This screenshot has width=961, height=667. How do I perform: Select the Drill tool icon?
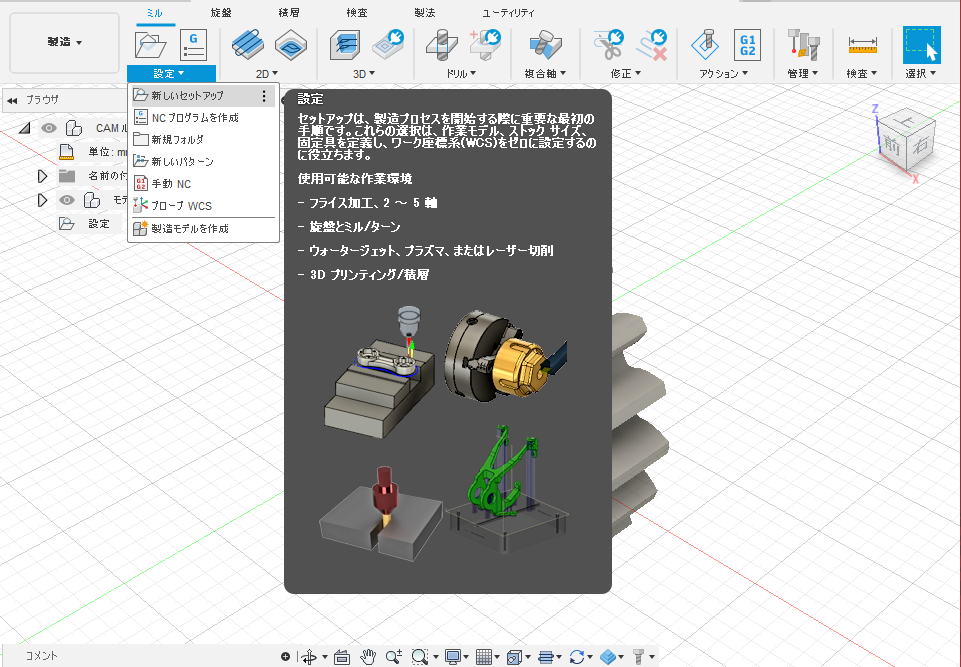point(442,45)
